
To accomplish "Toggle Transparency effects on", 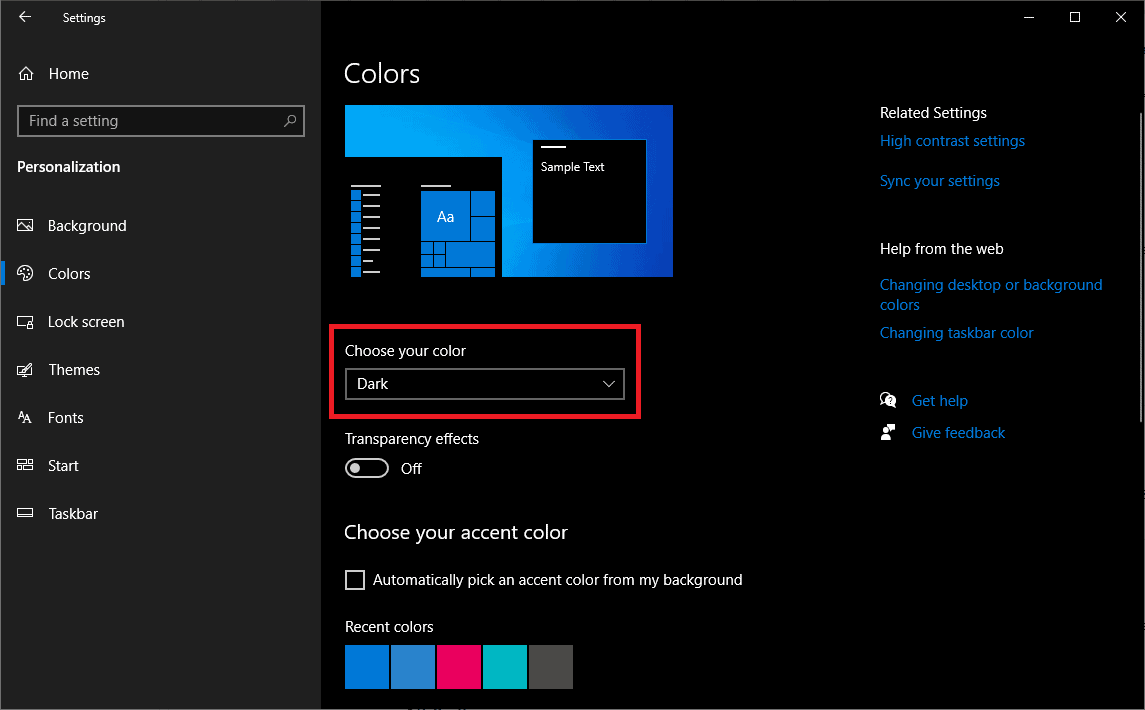I will point(366,467).
